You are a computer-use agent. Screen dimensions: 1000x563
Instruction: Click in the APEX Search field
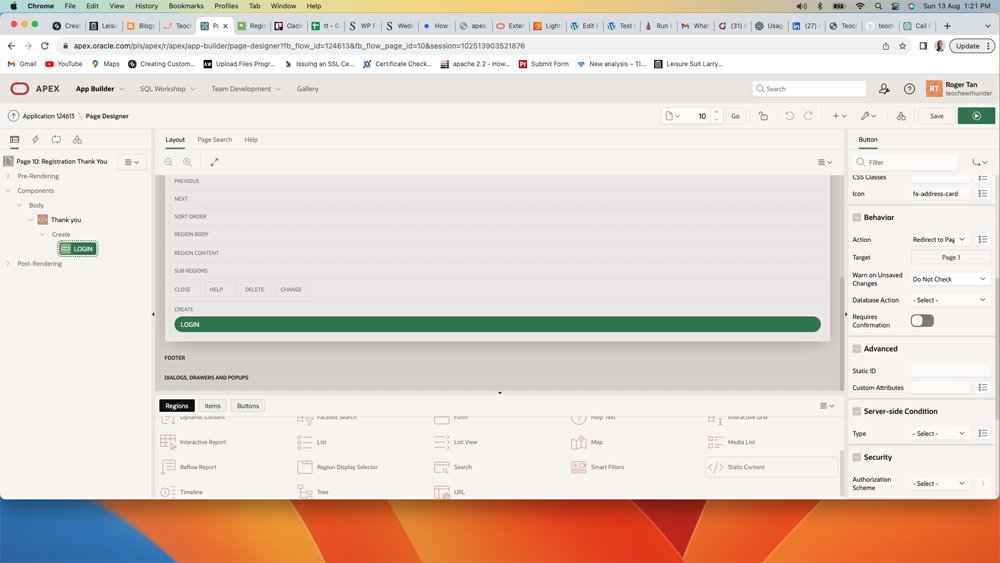(x=809, y=89)
